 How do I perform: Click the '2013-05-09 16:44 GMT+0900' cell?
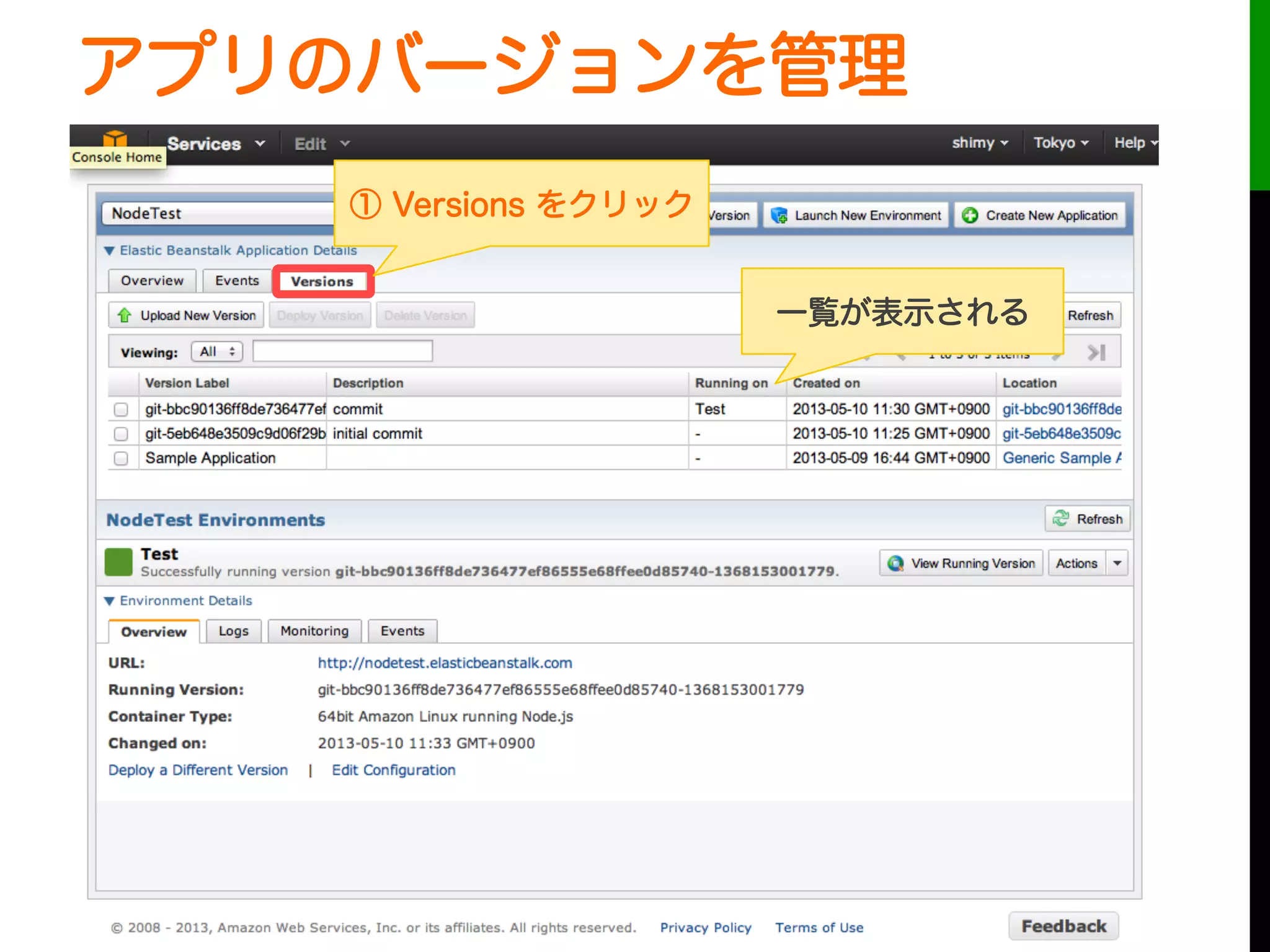click(x=891, y=457)
